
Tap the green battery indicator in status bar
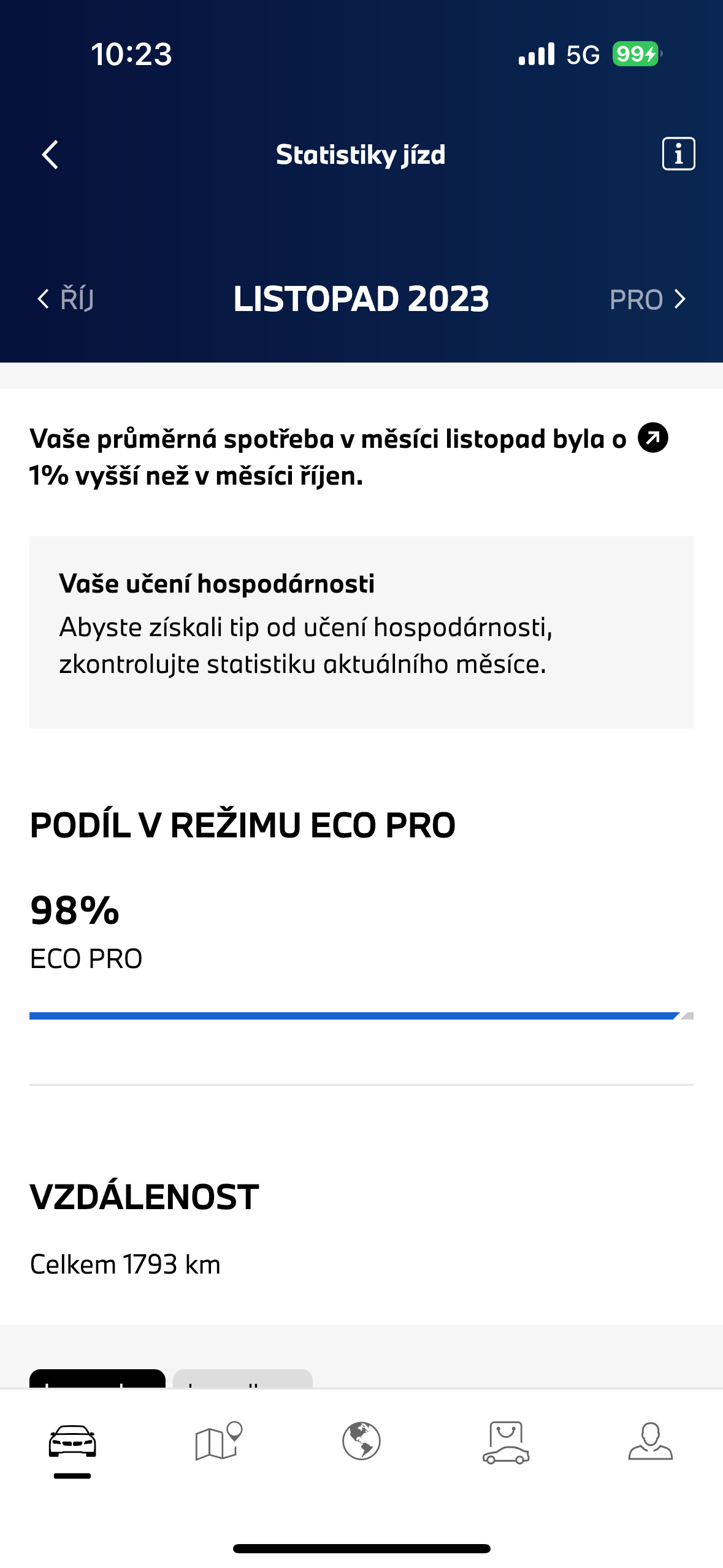635,54
